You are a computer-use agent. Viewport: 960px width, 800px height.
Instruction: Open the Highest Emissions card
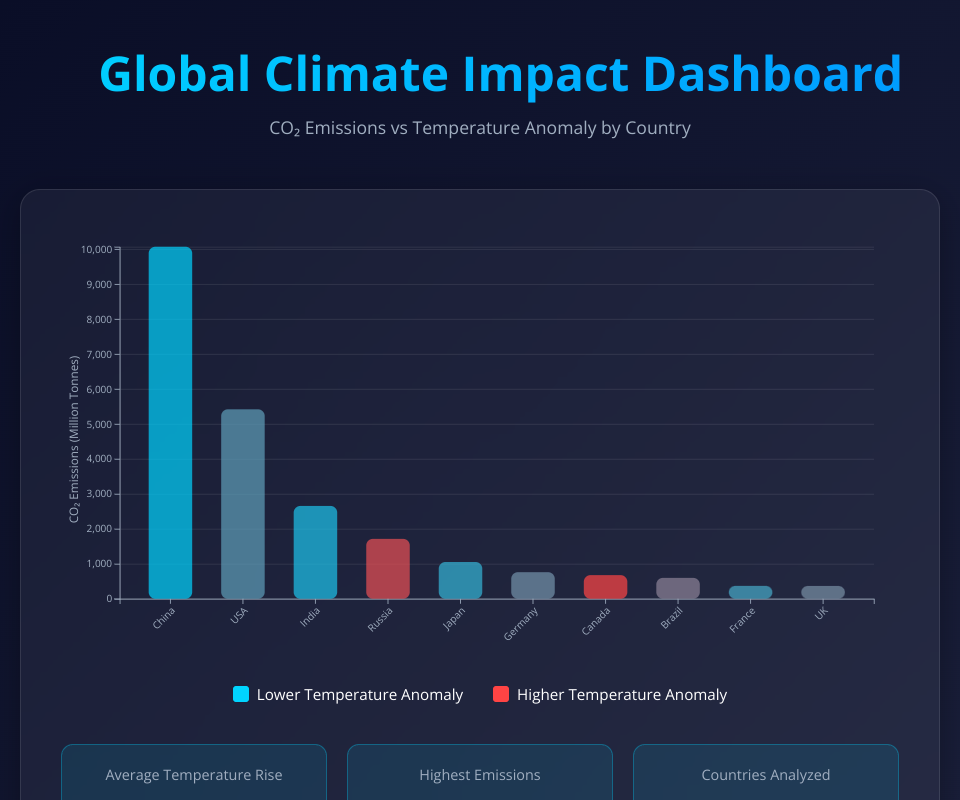[x=480, y=773]
